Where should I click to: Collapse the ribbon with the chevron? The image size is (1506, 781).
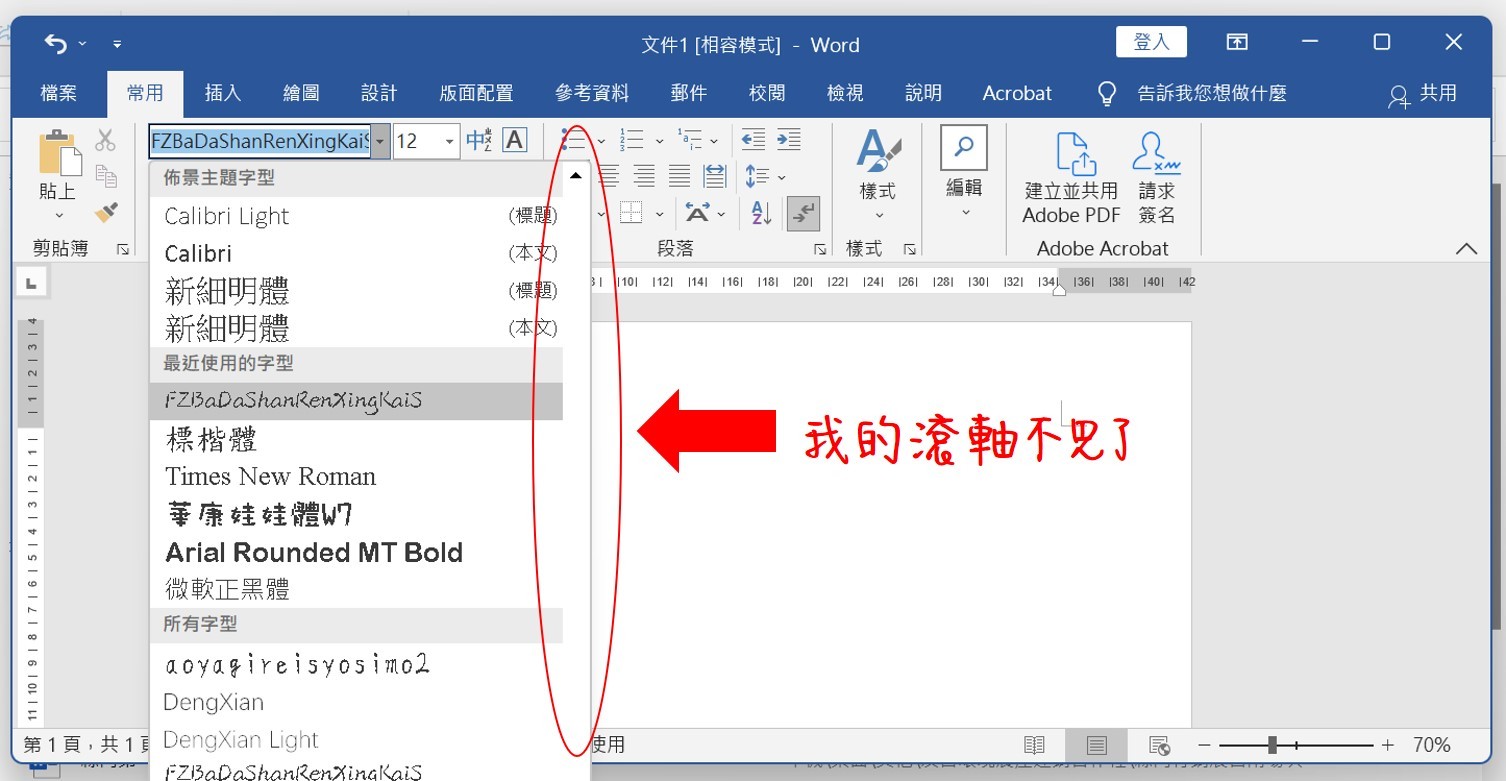pos(1466,249)
